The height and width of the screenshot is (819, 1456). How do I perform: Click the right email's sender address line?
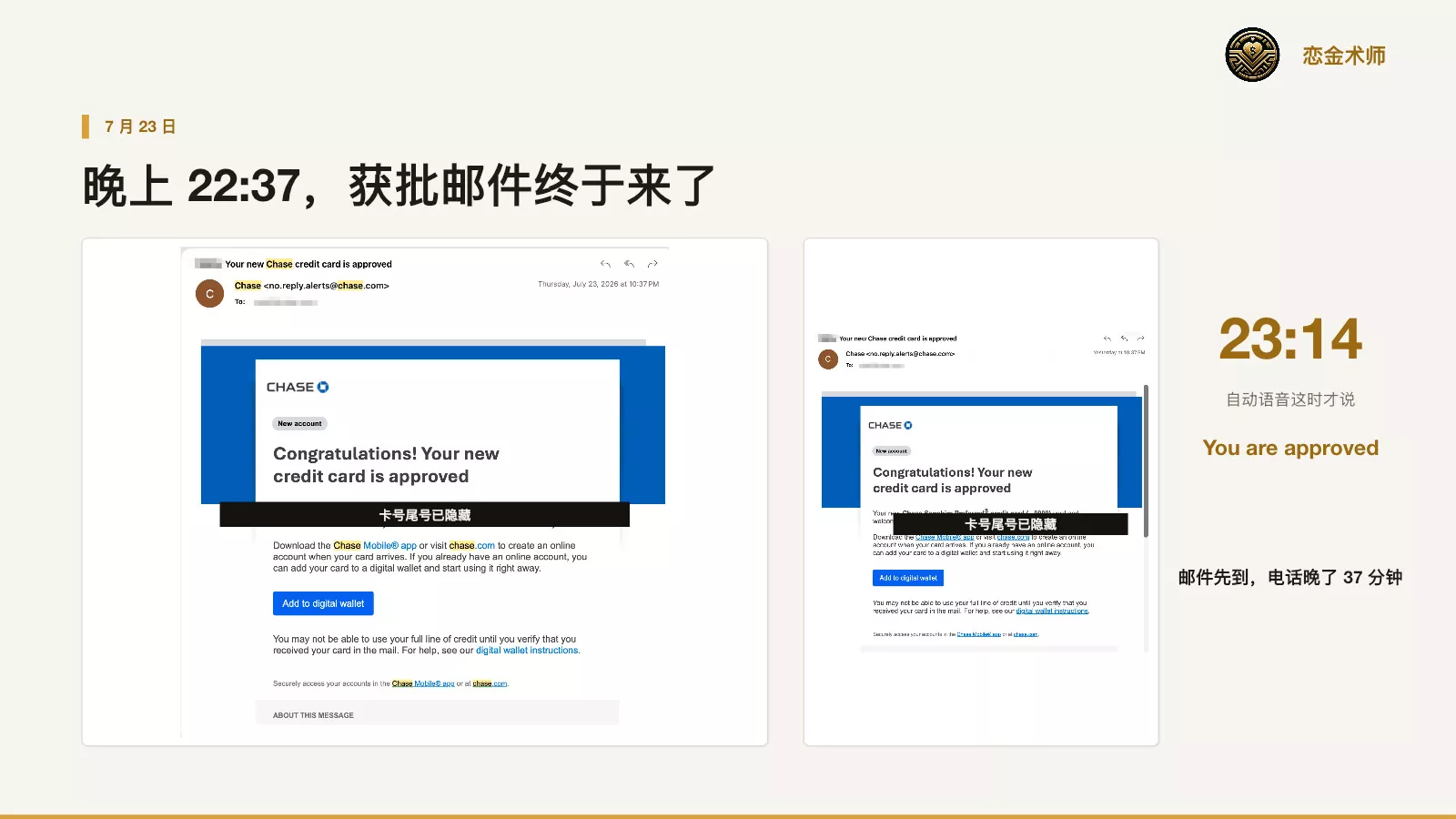coord(900,354)
